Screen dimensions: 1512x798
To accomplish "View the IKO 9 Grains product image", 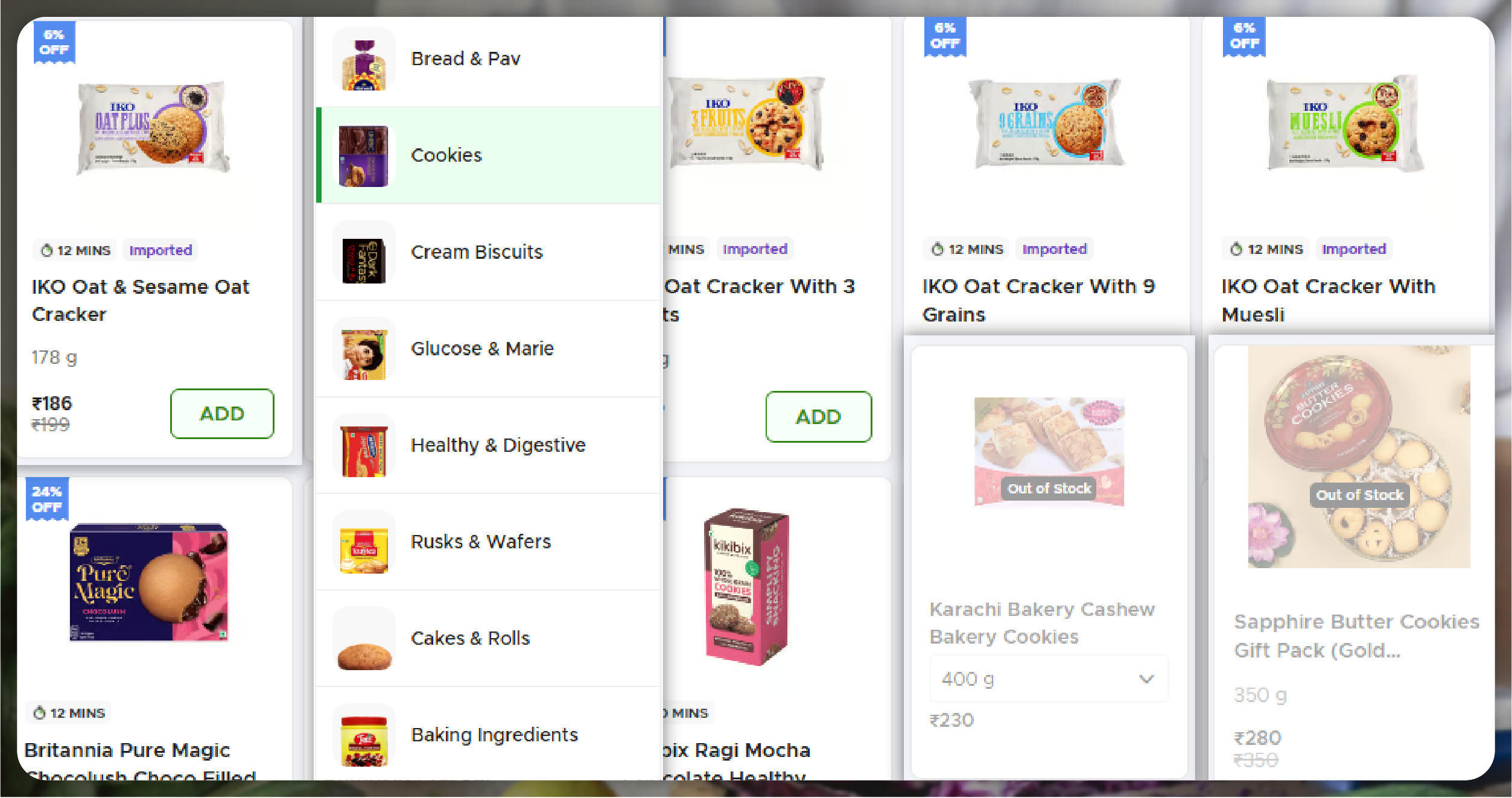I will 1047,124.
